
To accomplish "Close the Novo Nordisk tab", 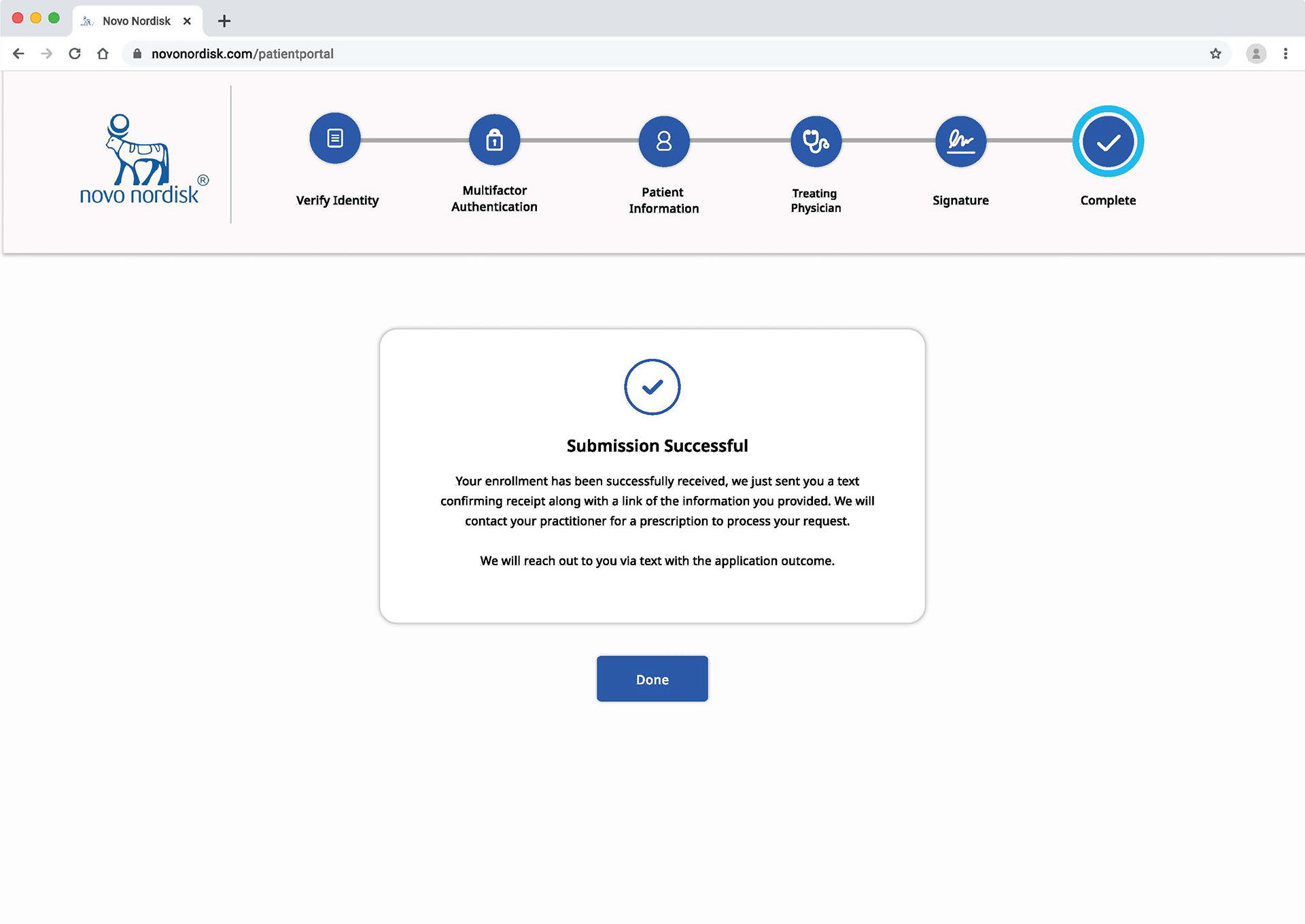I will tap(187, 21).
